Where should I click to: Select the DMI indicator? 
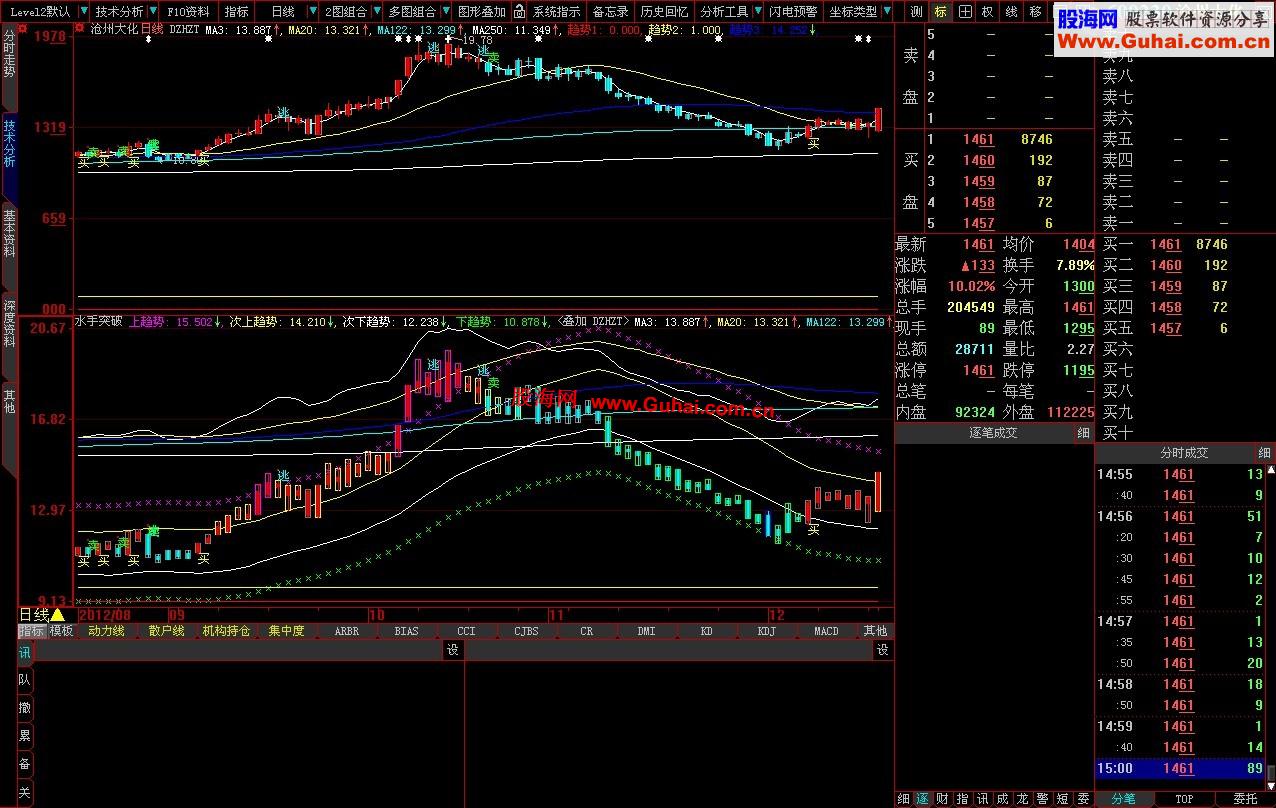646,631
